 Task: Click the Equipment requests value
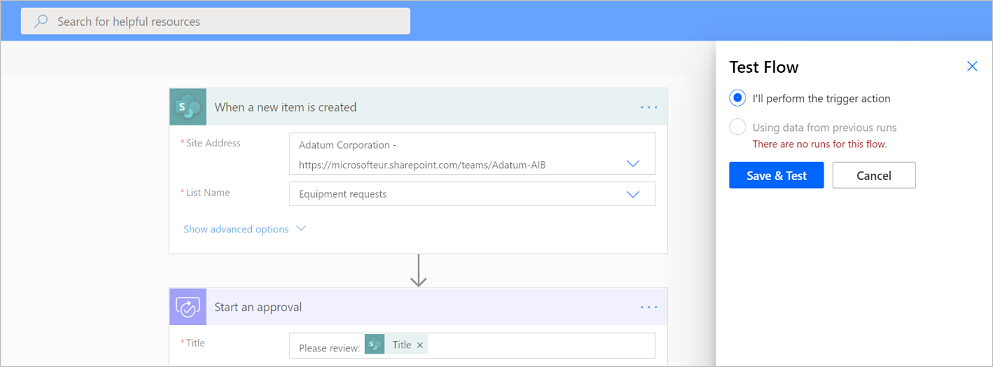pos(343,194)
